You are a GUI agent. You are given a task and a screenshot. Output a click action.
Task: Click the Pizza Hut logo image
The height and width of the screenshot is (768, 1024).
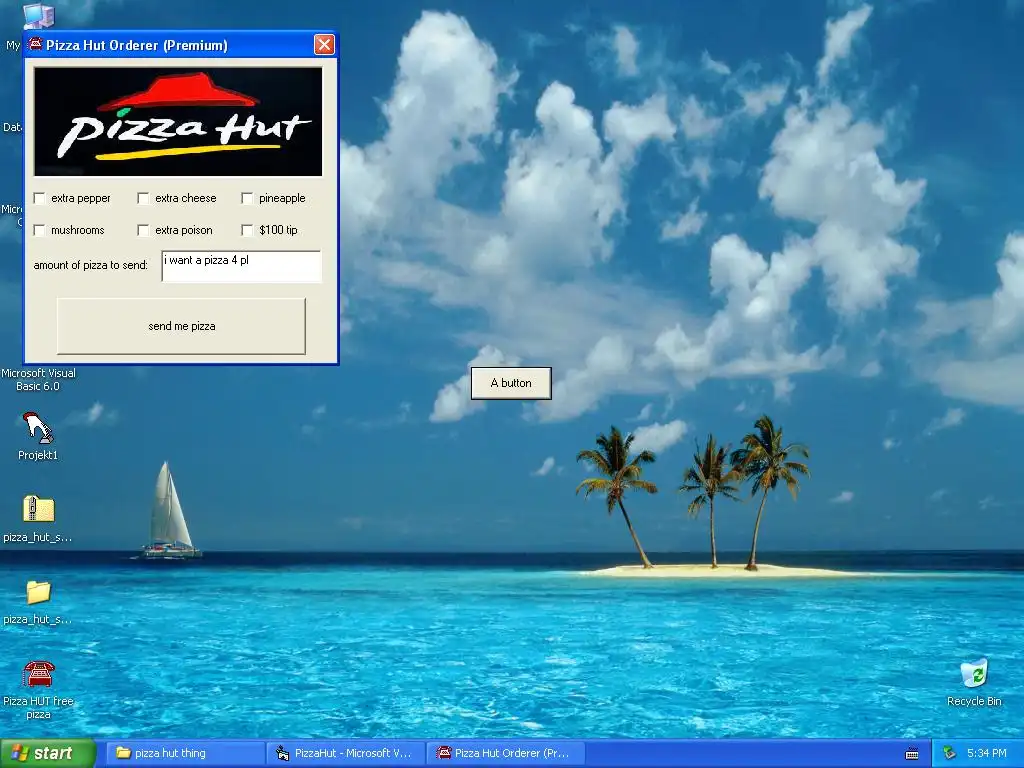coord(178,121)
